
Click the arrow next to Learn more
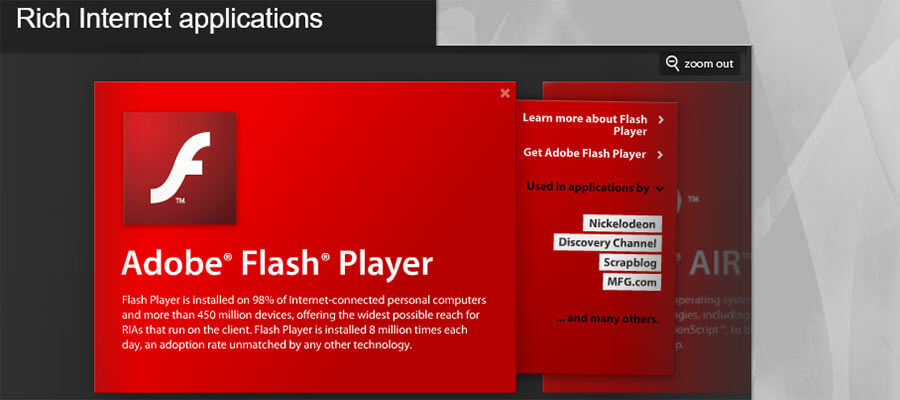(661, 120)
